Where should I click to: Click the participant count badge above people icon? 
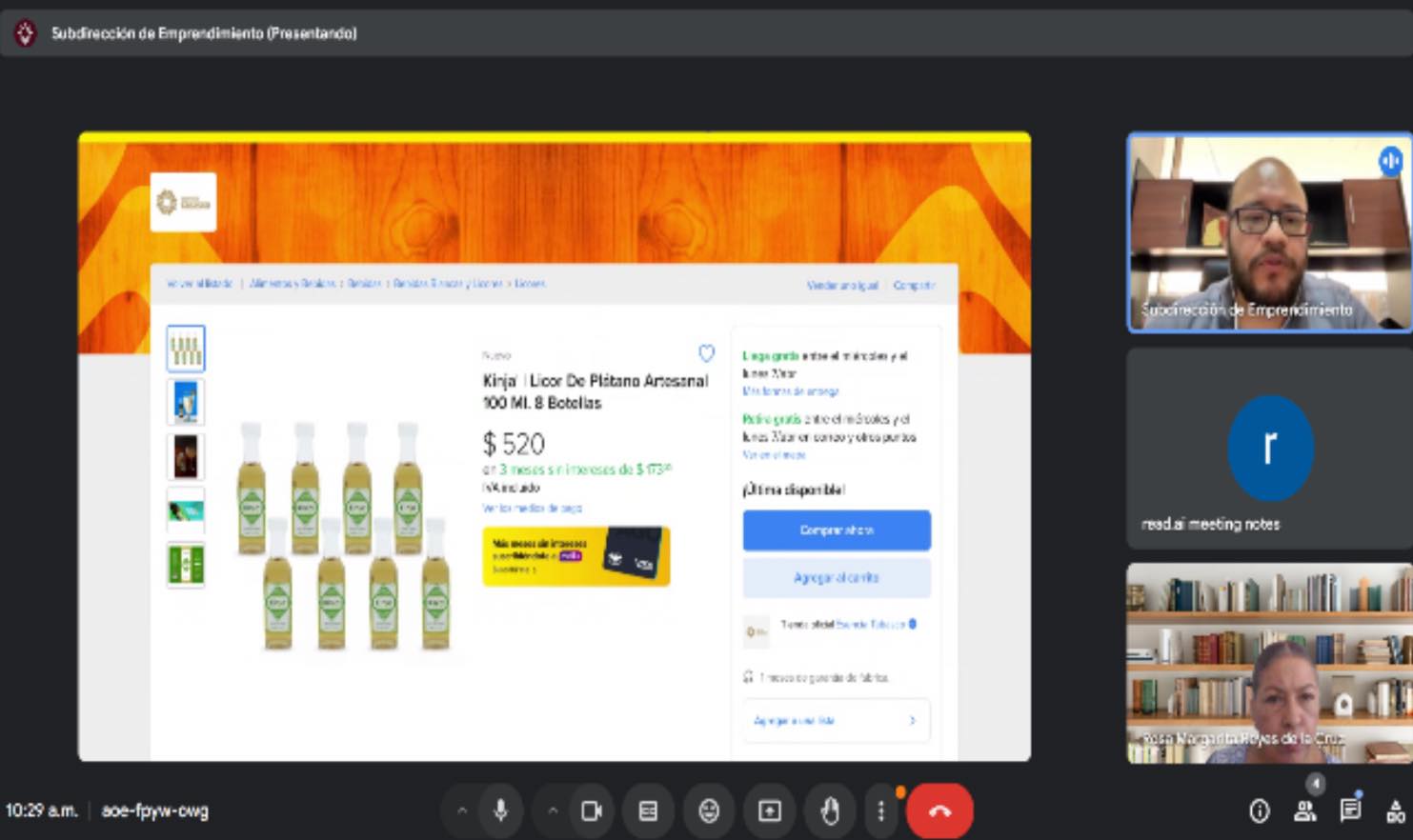tap(1316, 784)
